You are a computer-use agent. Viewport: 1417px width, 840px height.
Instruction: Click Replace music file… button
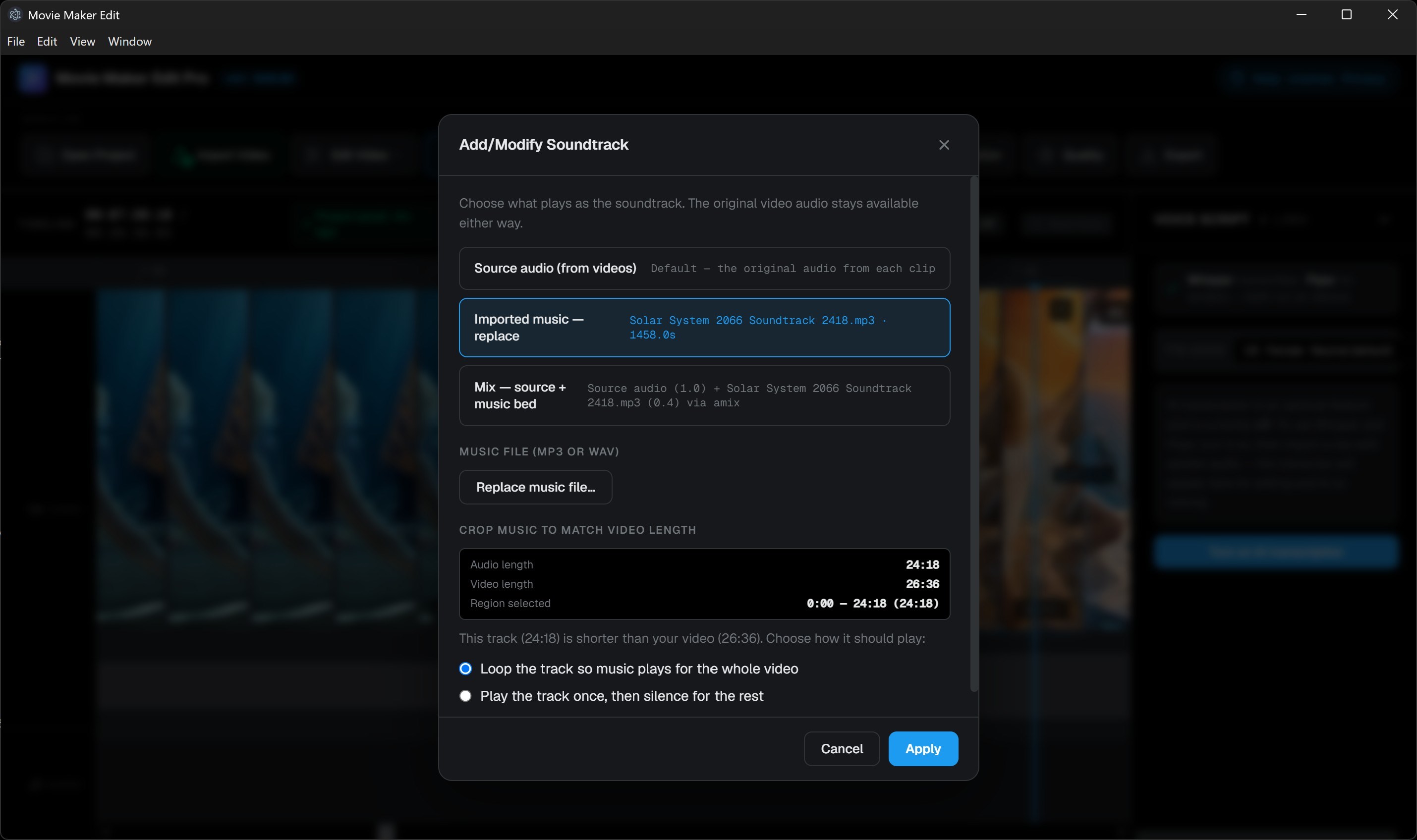pyautogui.click(x=536, y=487)
